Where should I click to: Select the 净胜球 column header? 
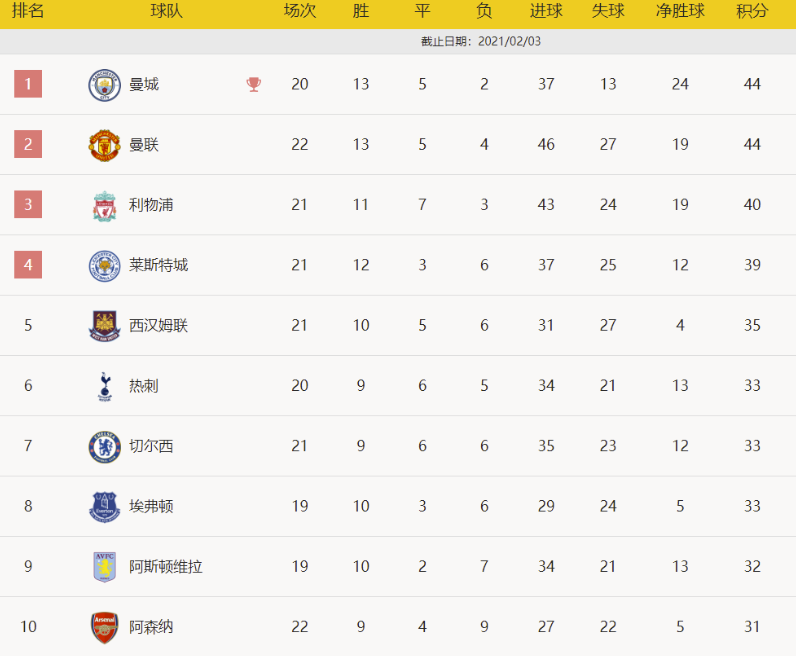coord(680,12)
